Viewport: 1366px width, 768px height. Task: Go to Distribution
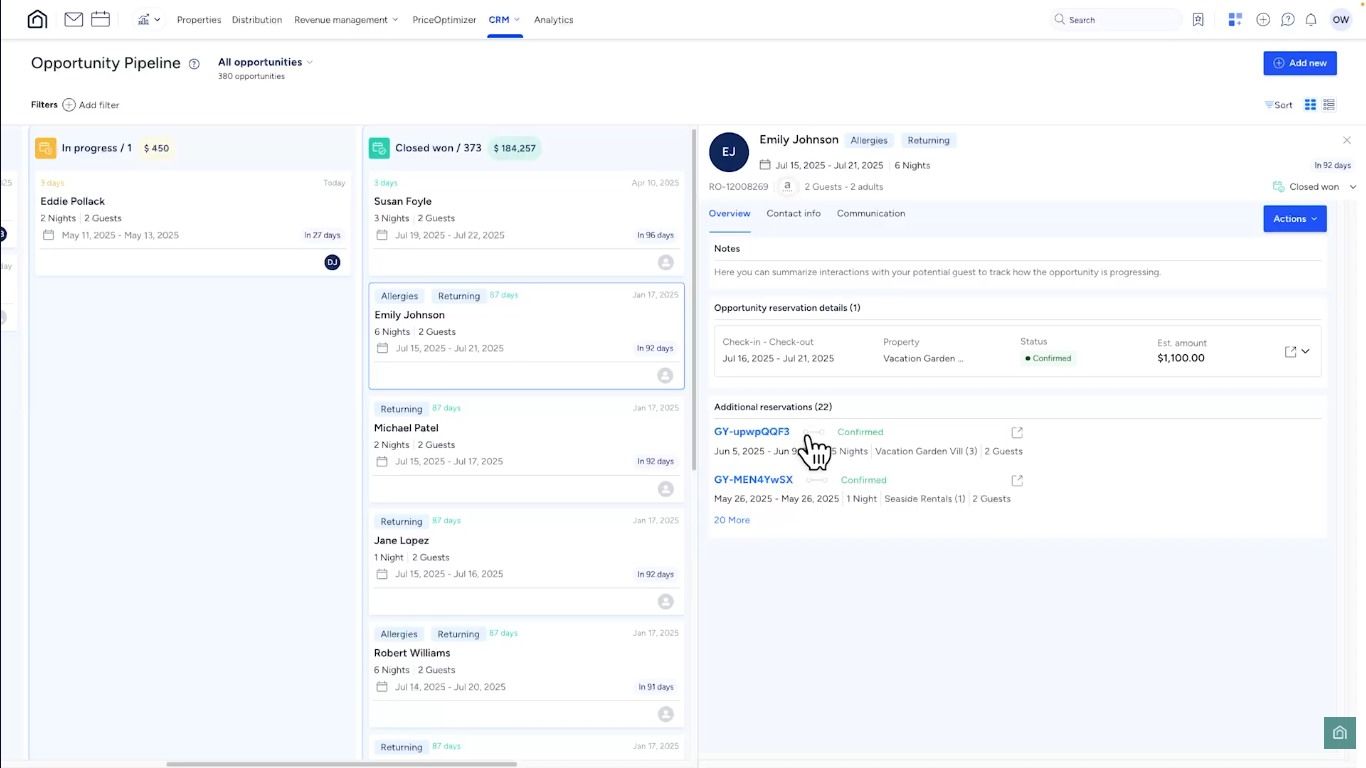257,20
